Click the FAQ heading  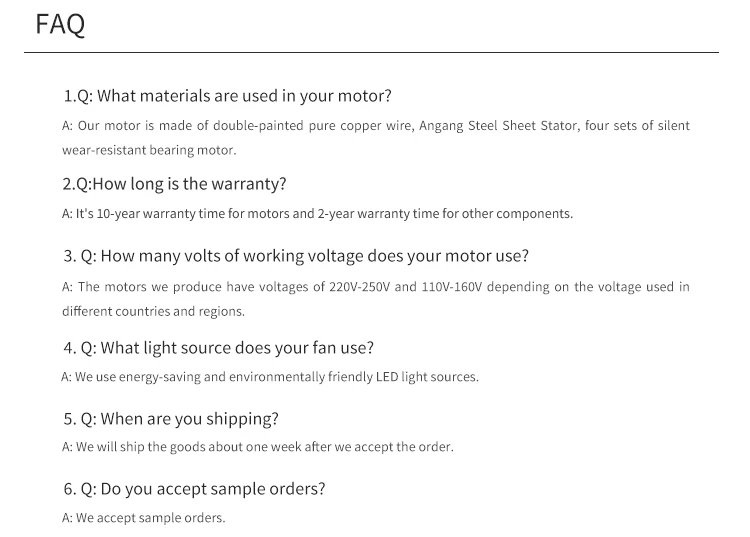(x=60, y=25)
